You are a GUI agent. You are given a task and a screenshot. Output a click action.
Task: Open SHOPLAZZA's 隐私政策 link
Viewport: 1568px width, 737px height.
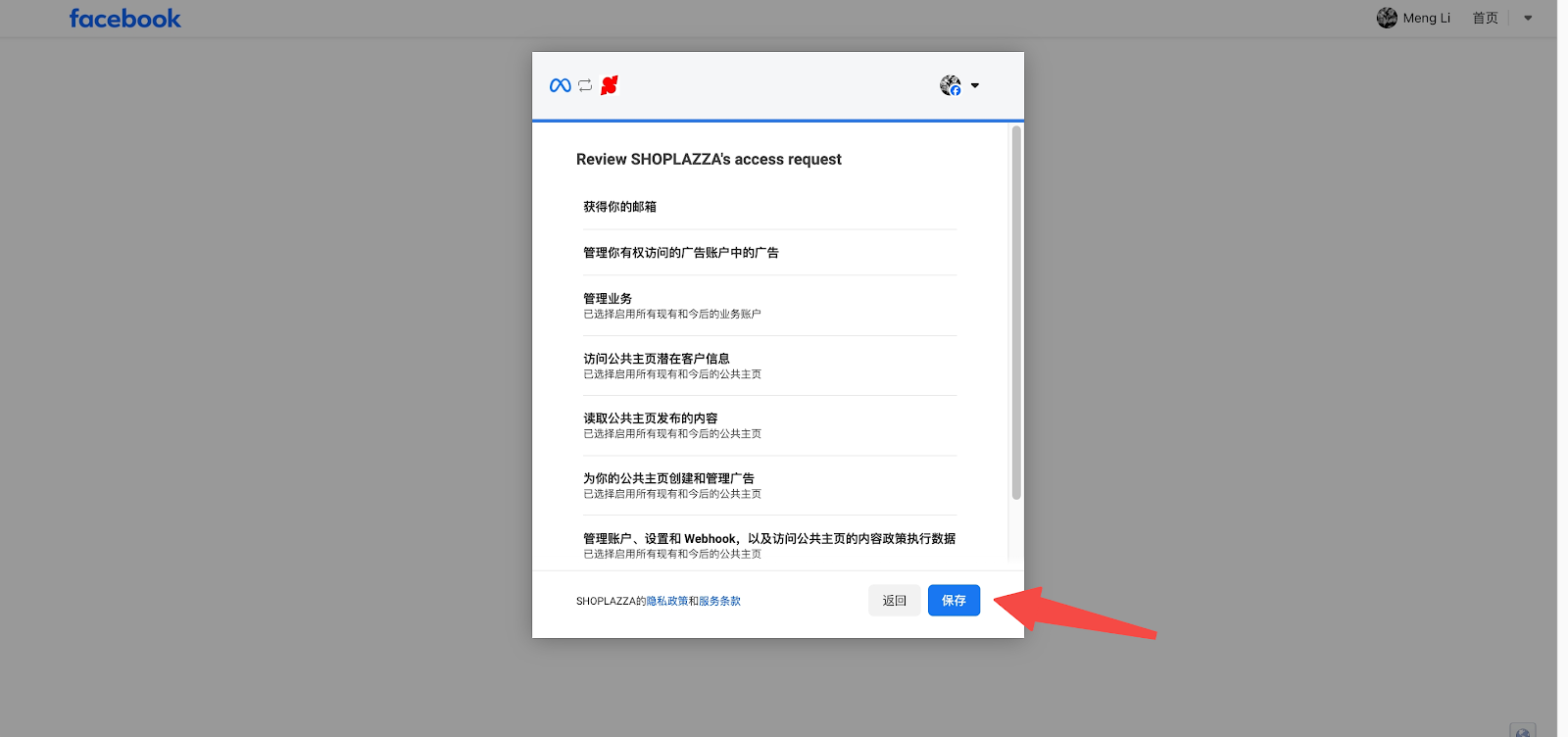click(x=666, y=602)
